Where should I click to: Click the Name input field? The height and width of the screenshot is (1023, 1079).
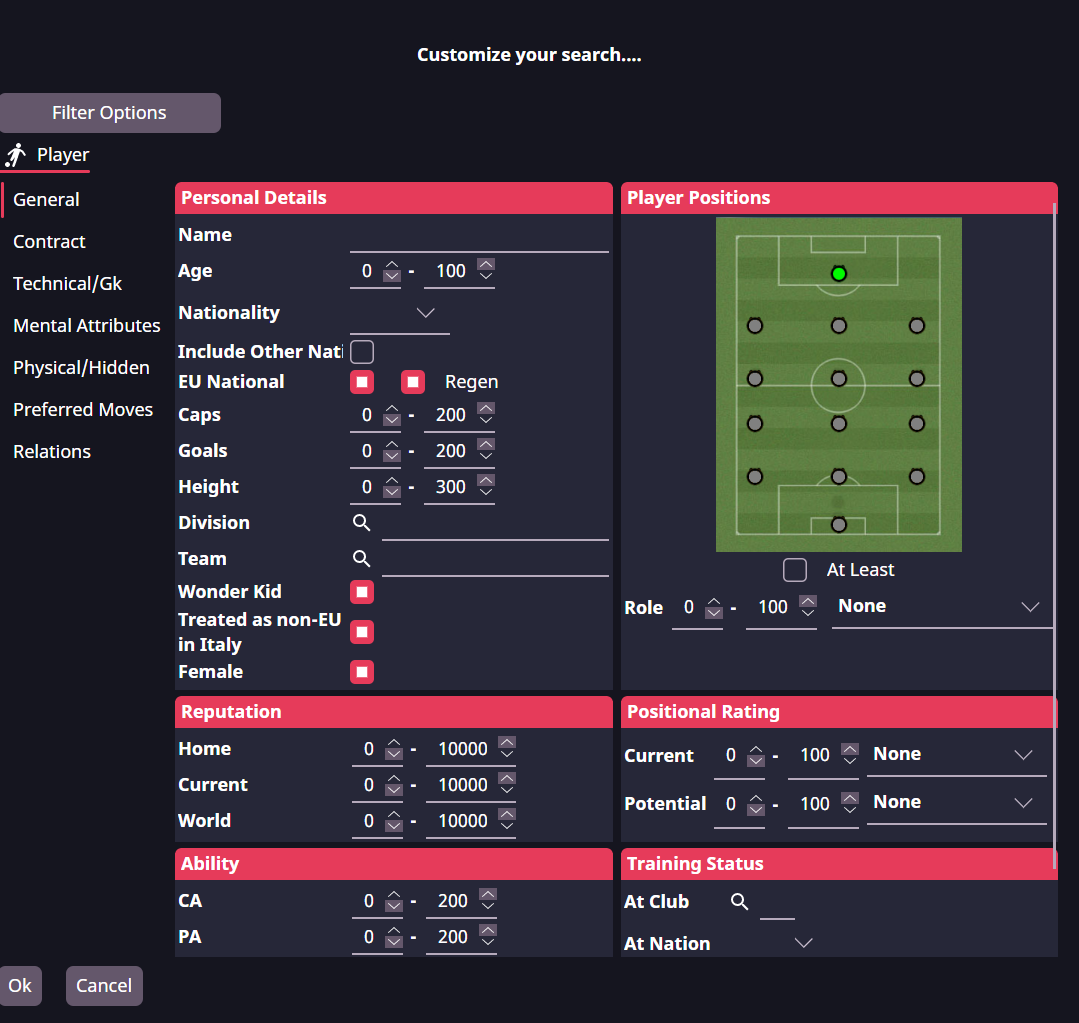[479, 236]
